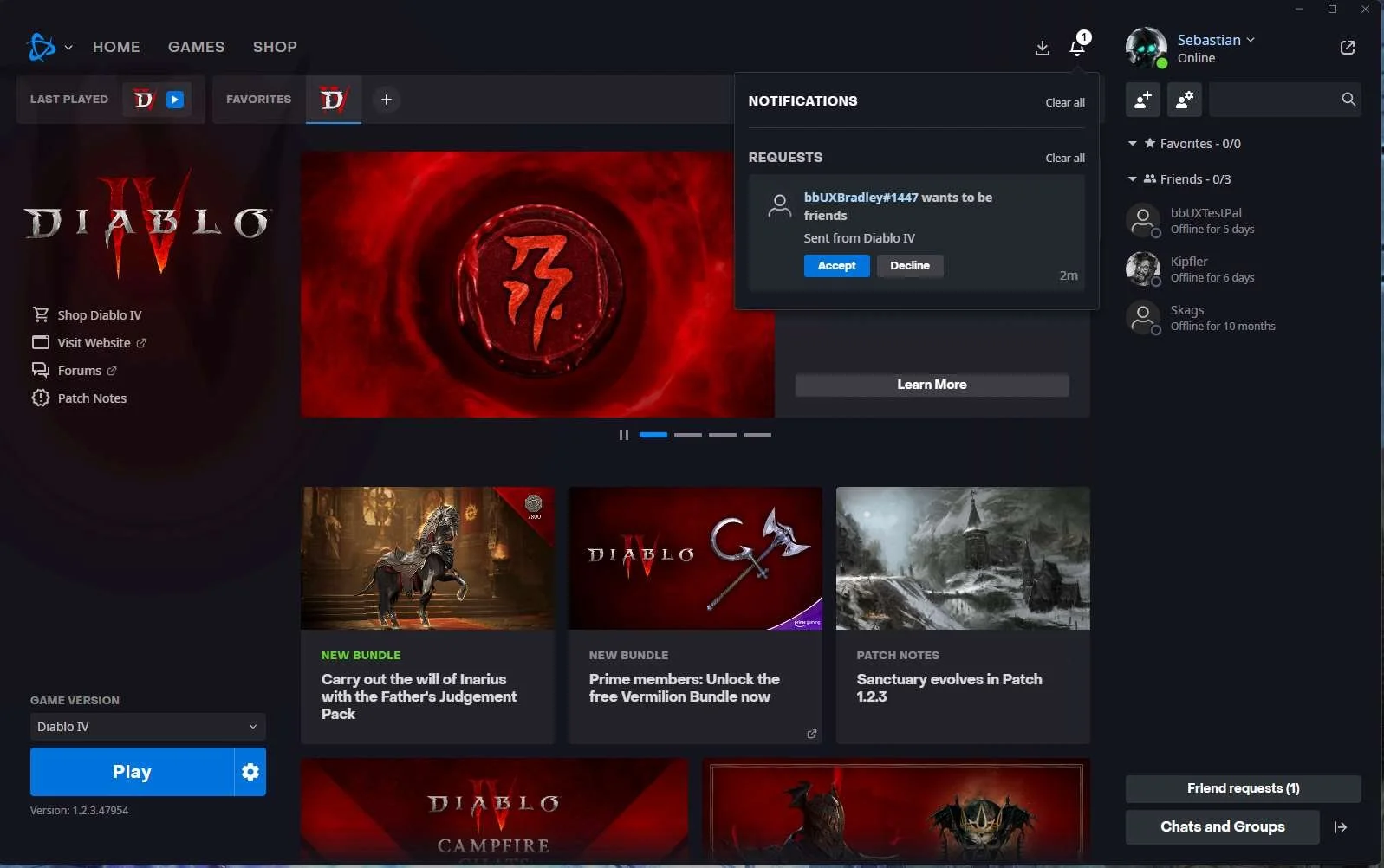This screenshot has width=1384, height=868.
Task: Open Game Version Diablo IV dropdown
Action: pos(148,727)
